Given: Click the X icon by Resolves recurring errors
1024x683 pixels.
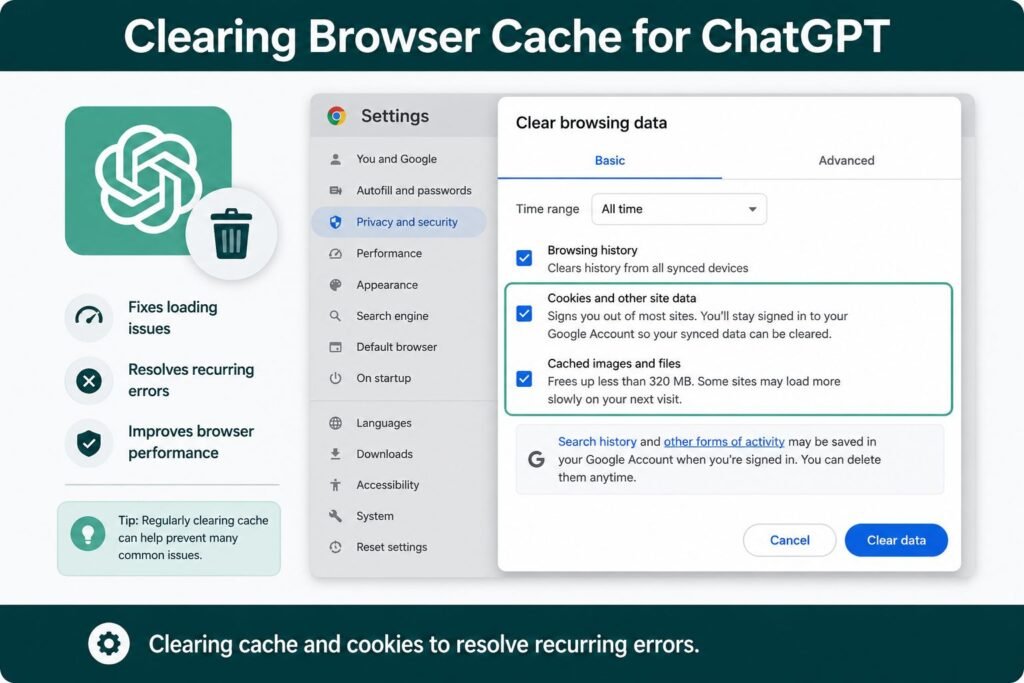Looking at the screenshot, I should pyautogui.click(x=89, y=380).
